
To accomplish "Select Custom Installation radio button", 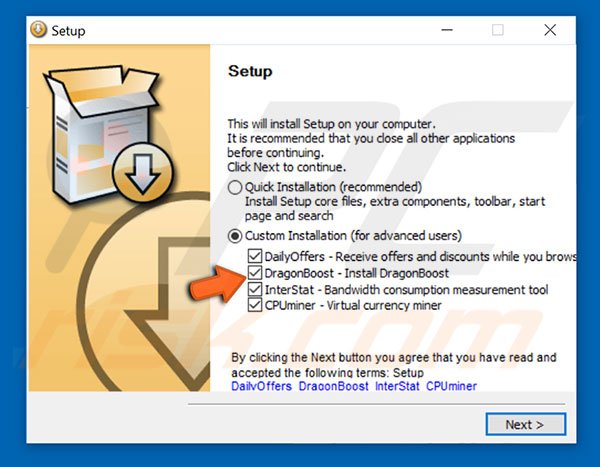I will coord(235,236).
